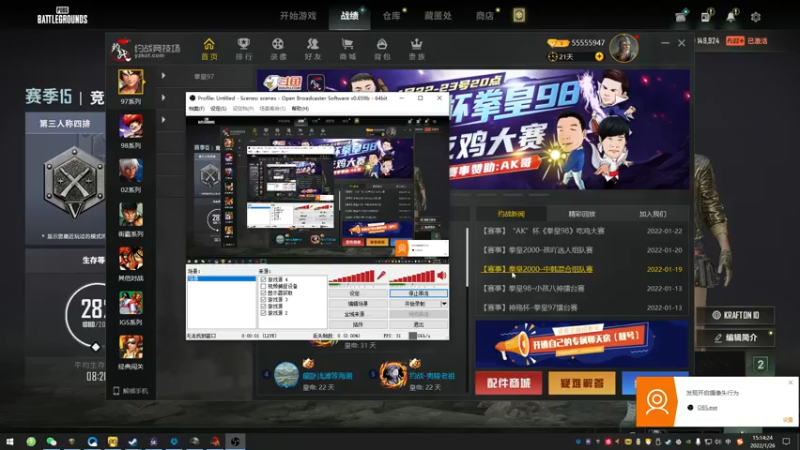Click the 全域来源 button in OBS
This screenshot has width=800, height=450.
[358, 314]
